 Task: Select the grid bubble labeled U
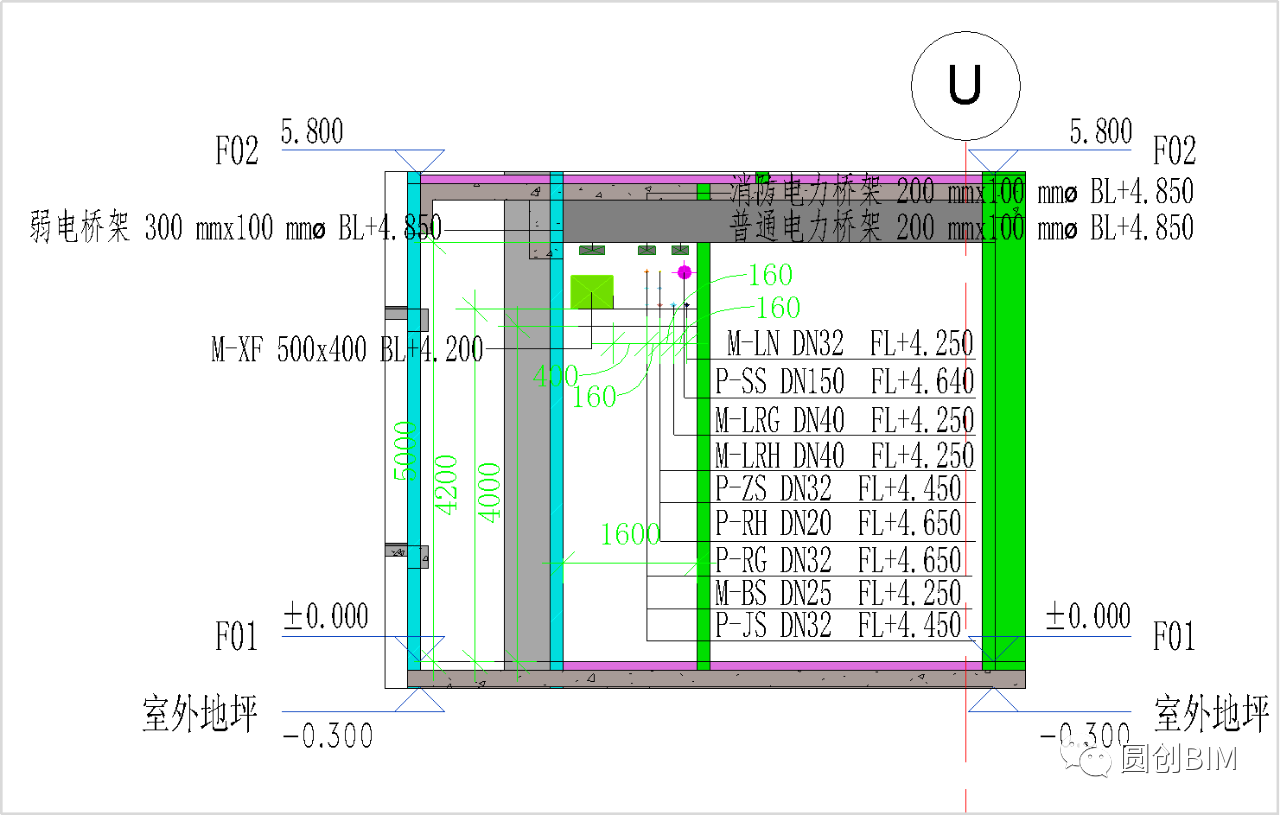[966, 84]
